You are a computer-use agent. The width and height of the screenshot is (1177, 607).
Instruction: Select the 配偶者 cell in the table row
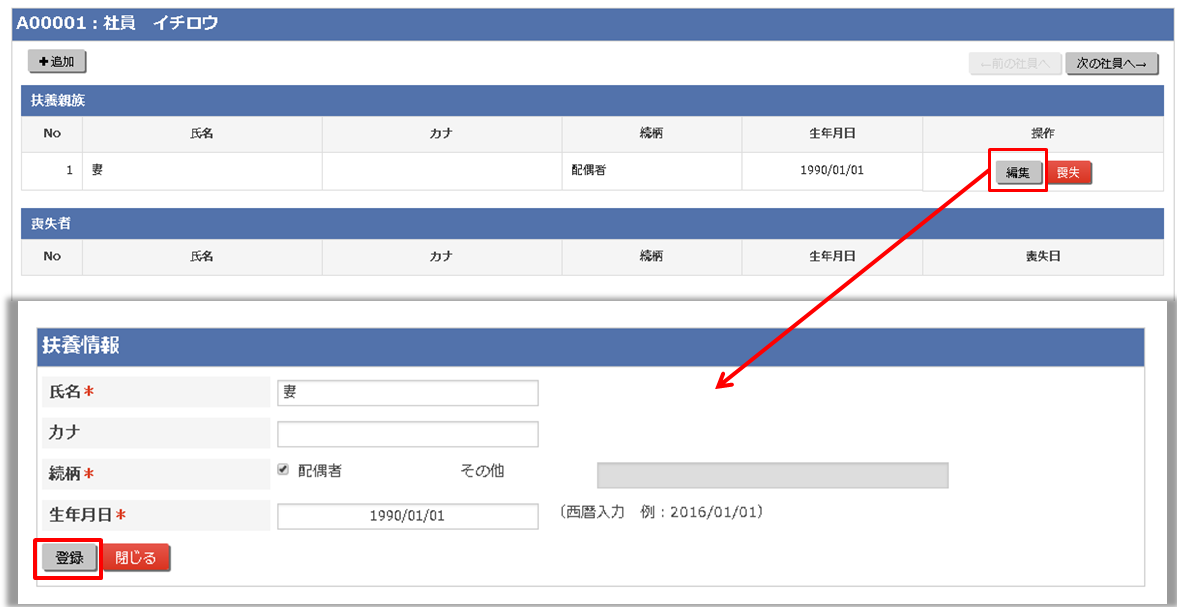(x=651, y=171)
